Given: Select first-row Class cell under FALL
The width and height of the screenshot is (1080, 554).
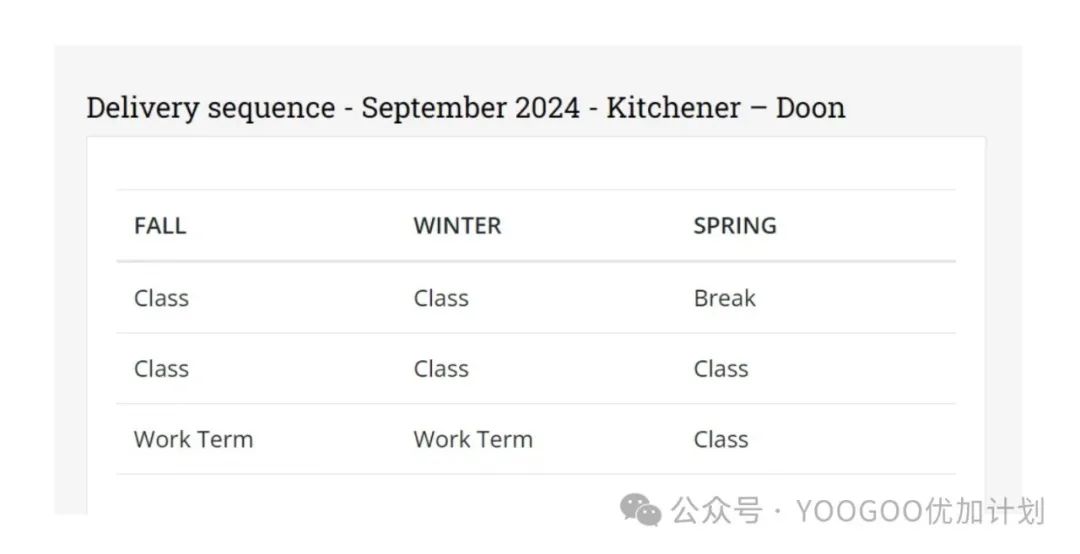Looking at the screenshot, I should 161,298.
